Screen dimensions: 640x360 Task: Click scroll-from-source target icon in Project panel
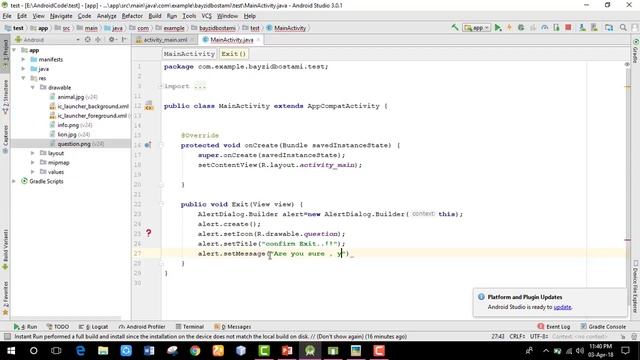(87, 40)
